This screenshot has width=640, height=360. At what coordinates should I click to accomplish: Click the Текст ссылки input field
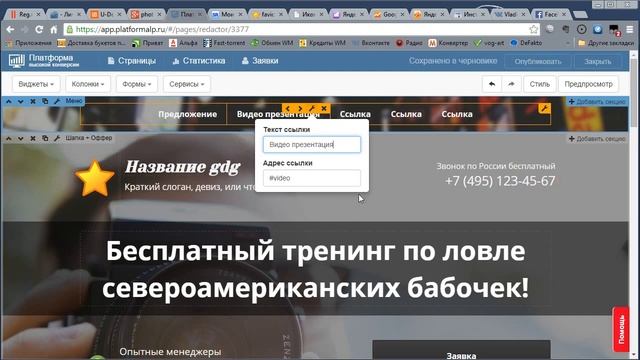coord(312,144)
